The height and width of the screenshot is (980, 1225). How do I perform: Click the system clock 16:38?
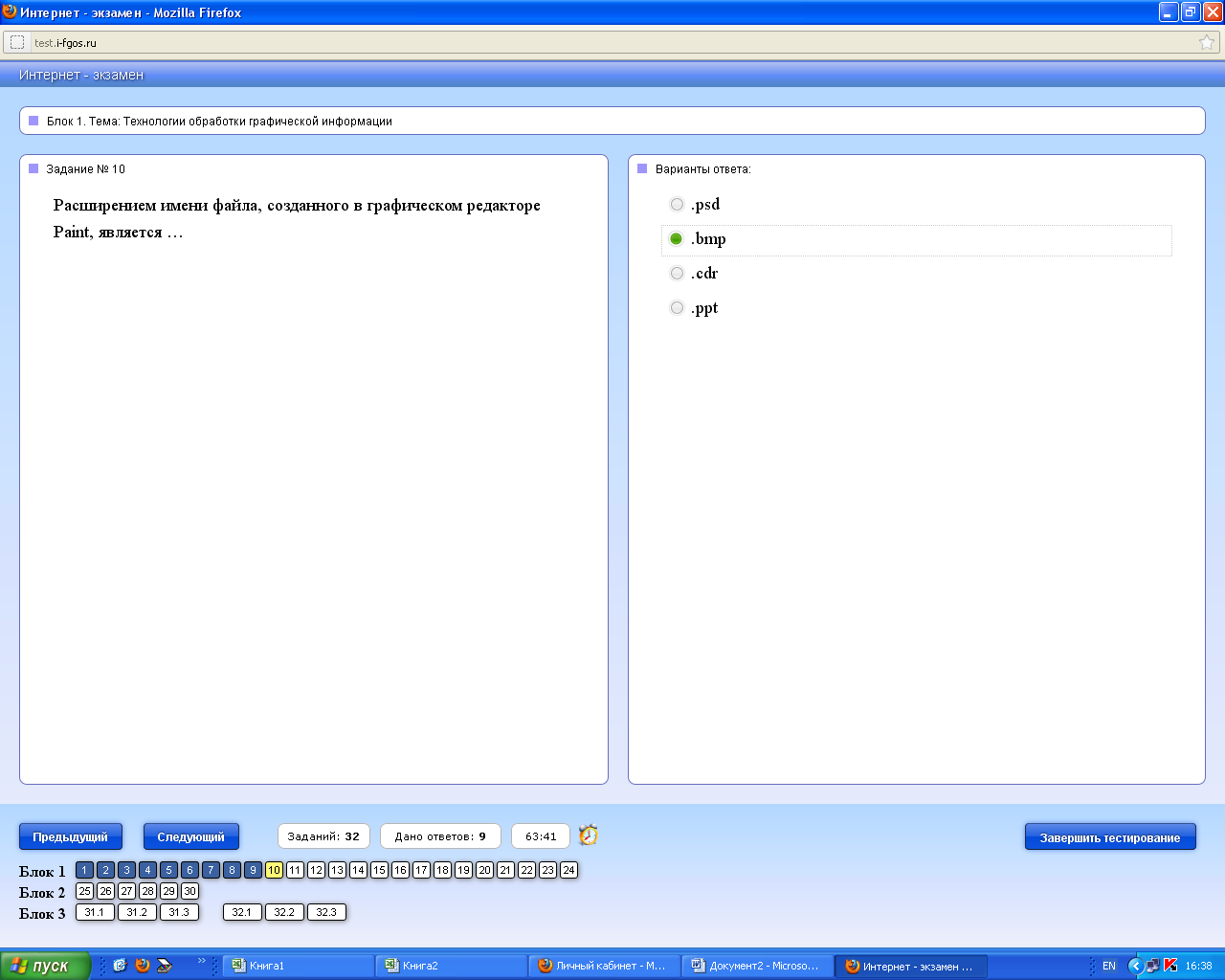[1199, 966]
